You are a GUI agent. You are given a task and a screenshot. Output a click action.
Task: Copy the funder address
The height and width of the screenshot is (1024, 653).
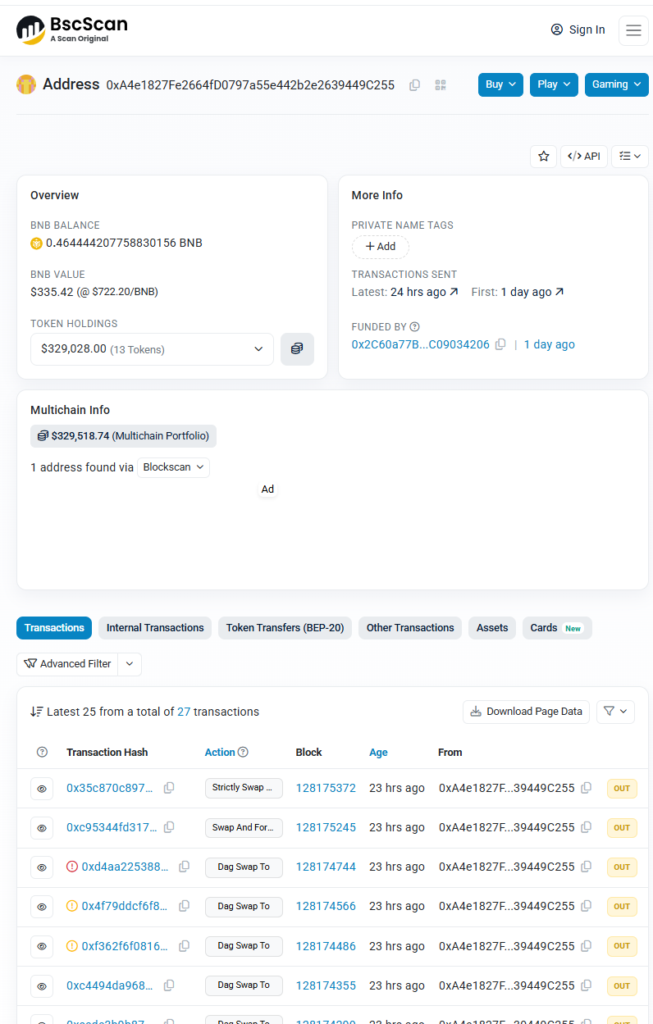(500, 344)
